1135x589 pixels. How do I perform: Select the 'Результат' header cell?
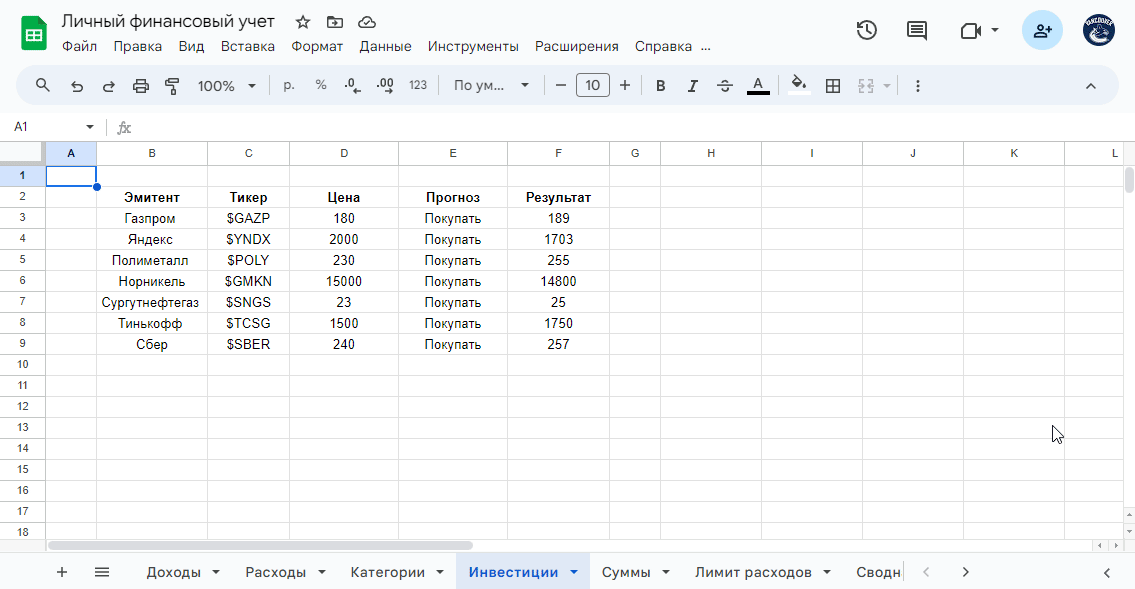point(558,198)
